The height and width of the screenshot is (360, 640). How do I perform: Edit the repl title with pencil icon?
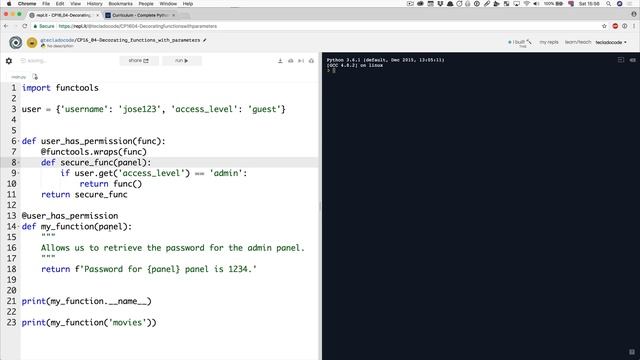[204, 40]
